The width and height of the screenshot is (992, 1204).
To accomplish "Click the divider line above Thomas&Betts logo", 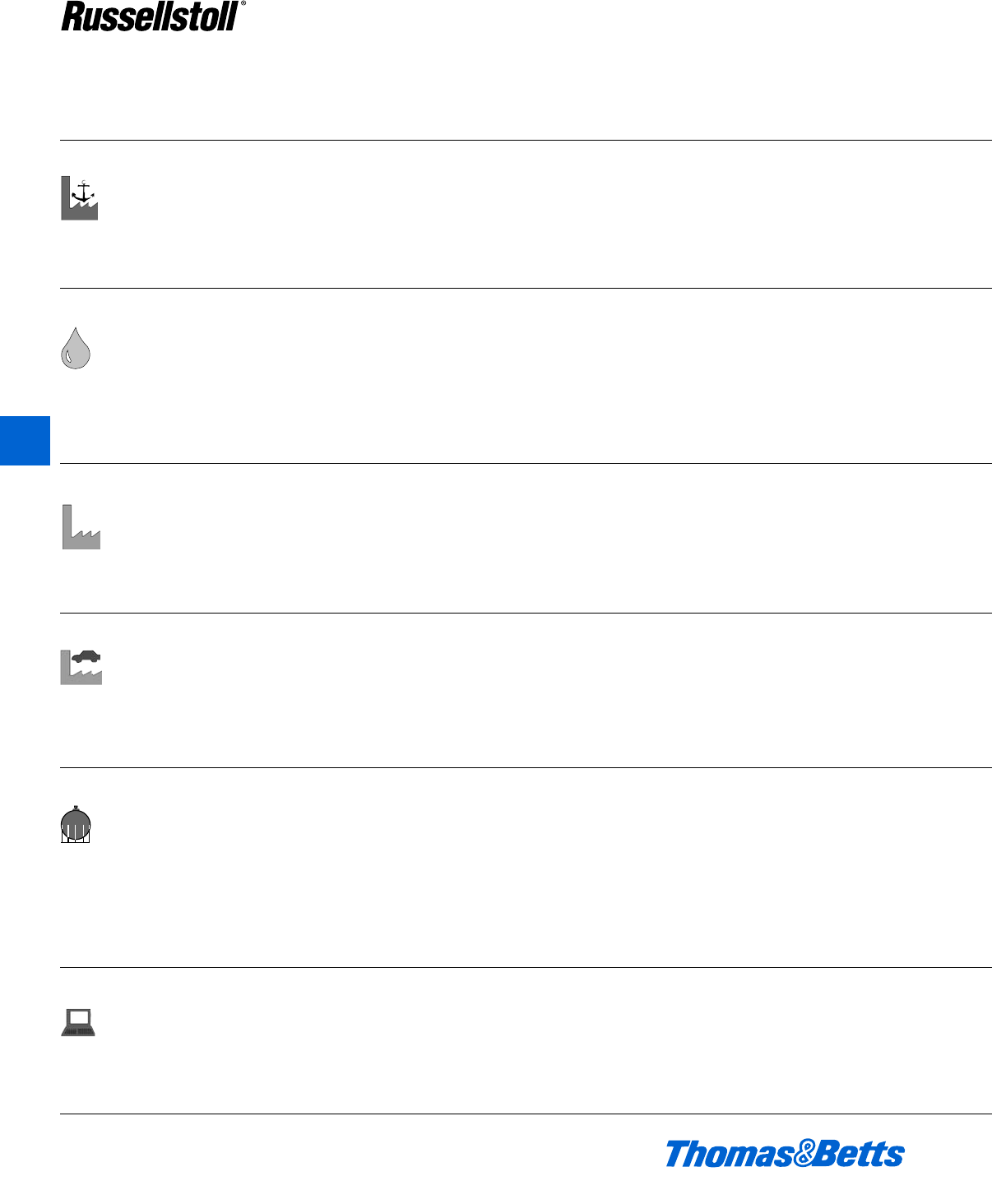I will [526, 1115].
